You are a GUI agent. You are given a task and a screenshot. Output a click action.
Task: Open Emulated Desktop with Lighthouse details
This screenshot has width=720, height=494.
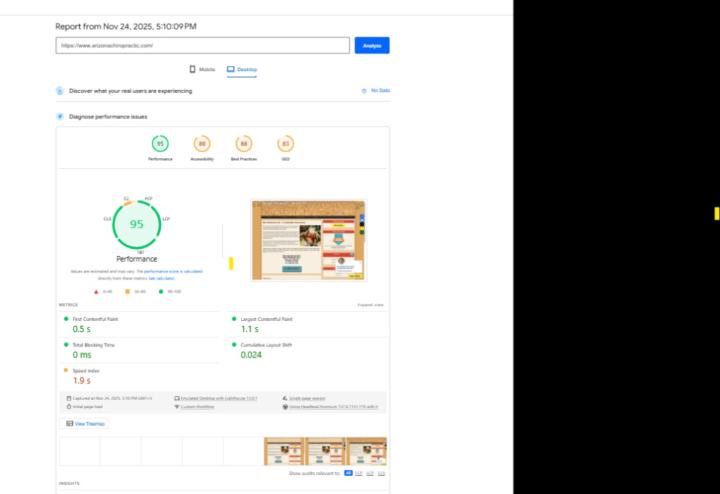coord(219,399)
